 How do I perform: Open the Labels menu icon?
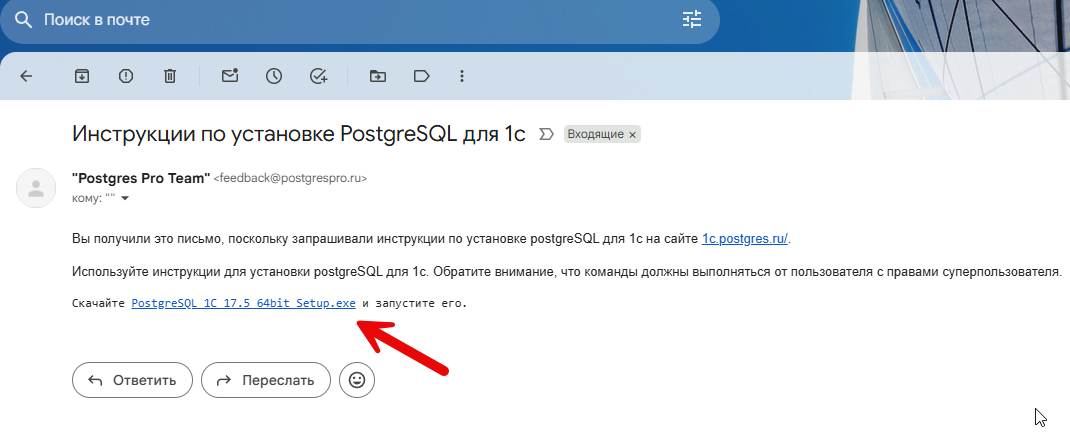[421, 76]
